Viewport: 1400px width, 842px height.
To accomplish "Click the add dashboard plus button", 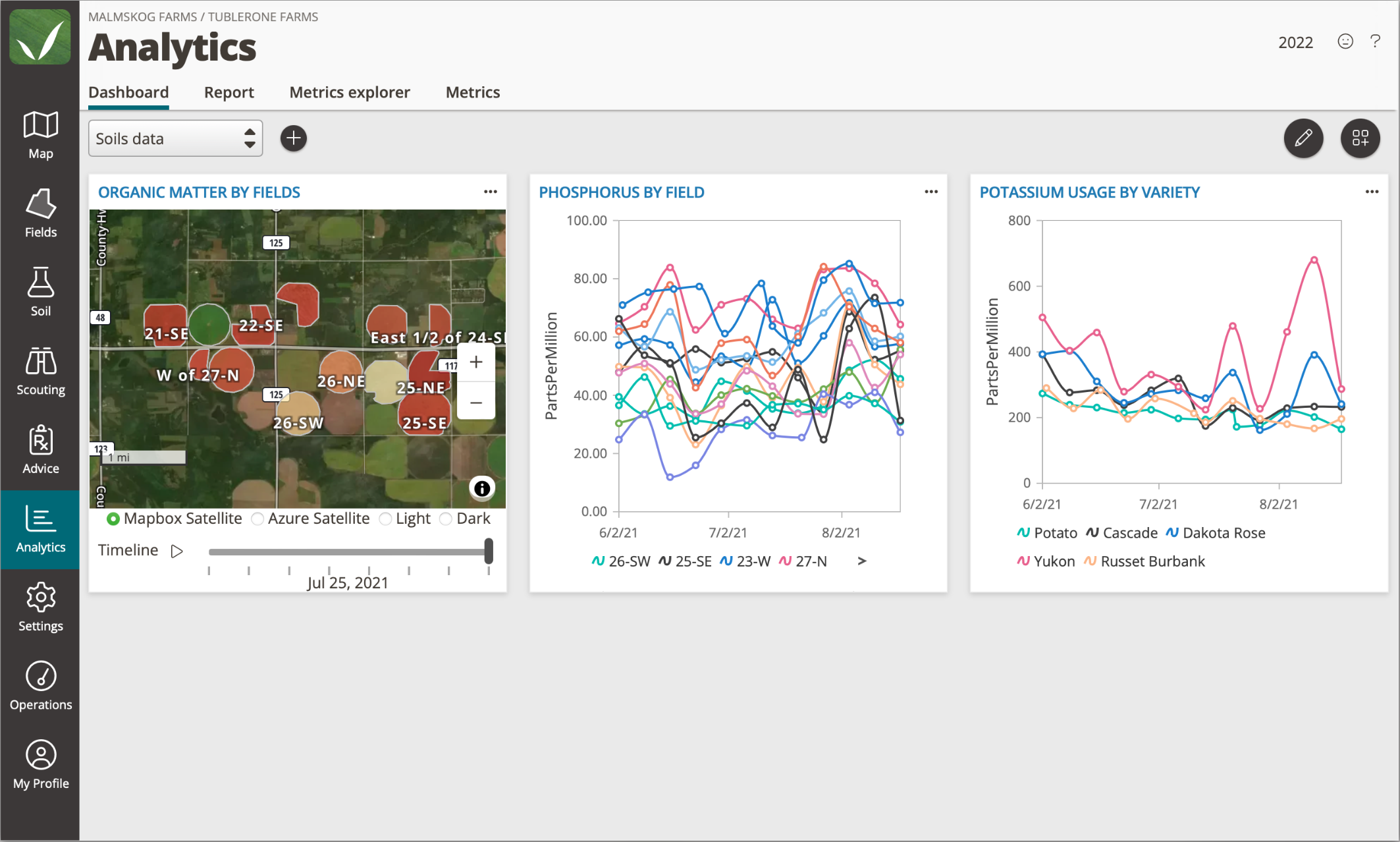I will click(x=294, y=138).
